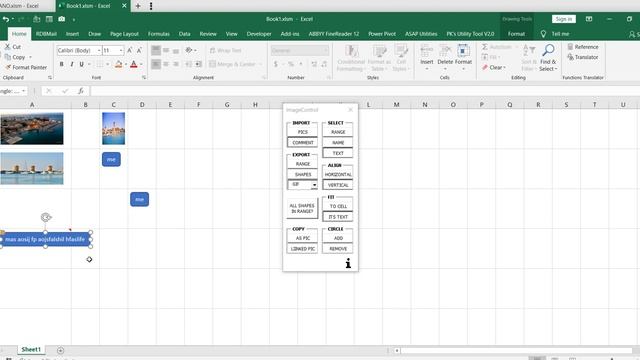Open Clipboard pane launcher
Screen dimensions: 640x360
pos(50,78)
